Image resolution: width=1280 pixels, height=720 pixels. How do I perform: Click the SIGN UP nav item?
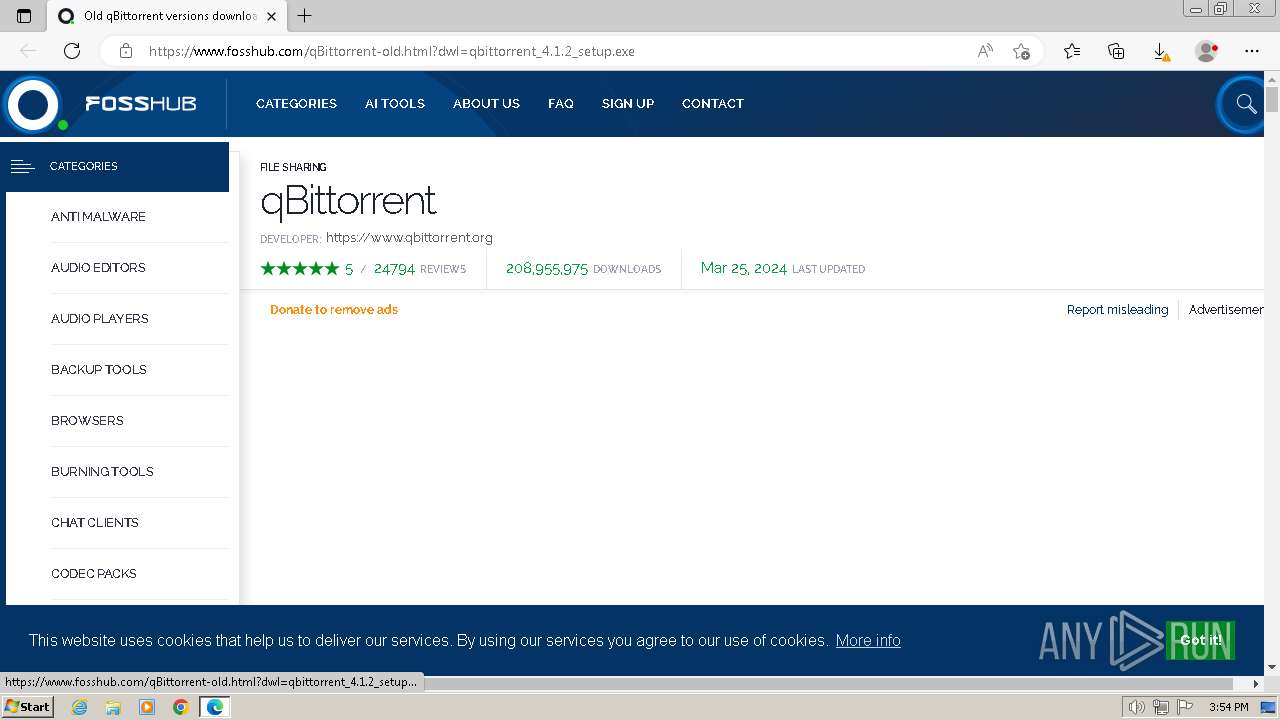(x=628, y=104)
